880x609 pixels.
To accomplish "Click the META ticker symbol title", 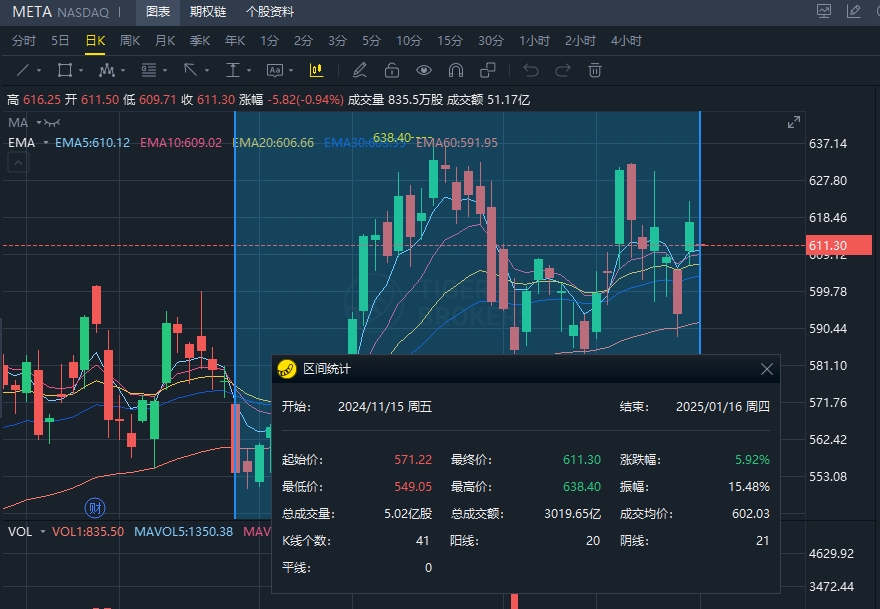I will (x=32, y=12).
